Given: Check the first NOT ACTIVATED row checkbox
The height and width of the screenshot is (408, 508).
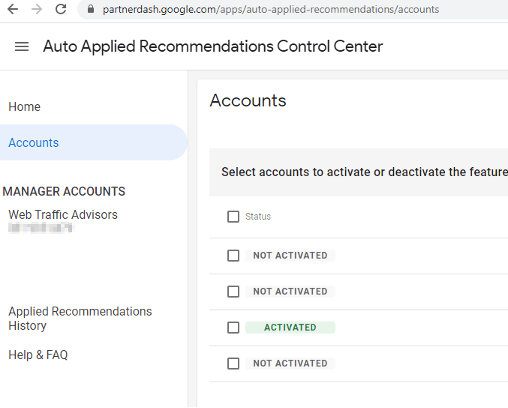Looking at the screenshot, I should click(x=233, y=256).
